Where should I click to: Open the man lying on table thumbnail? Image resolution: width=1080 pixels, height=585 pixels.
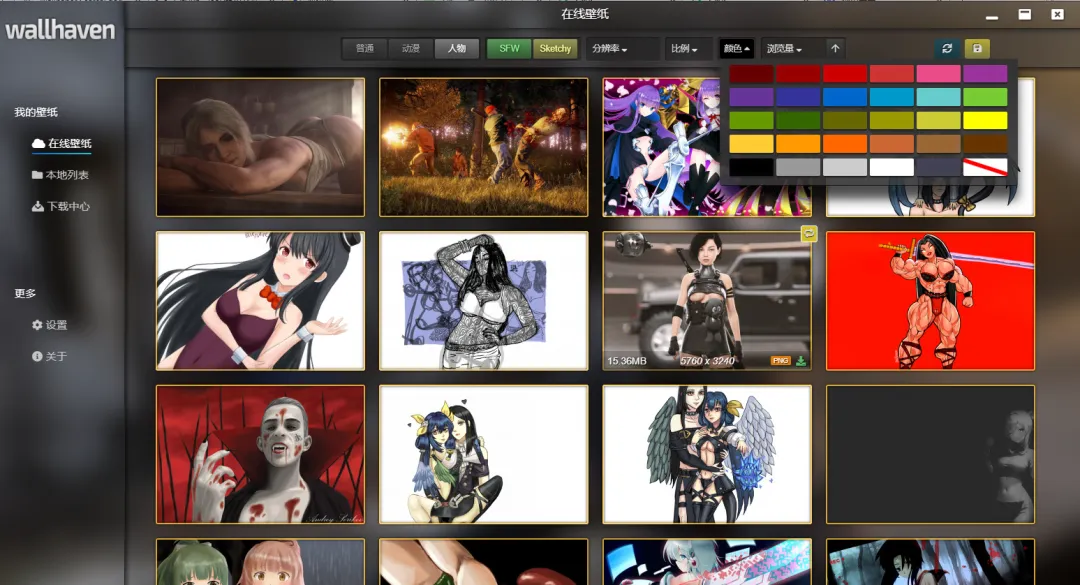point(260,147)
